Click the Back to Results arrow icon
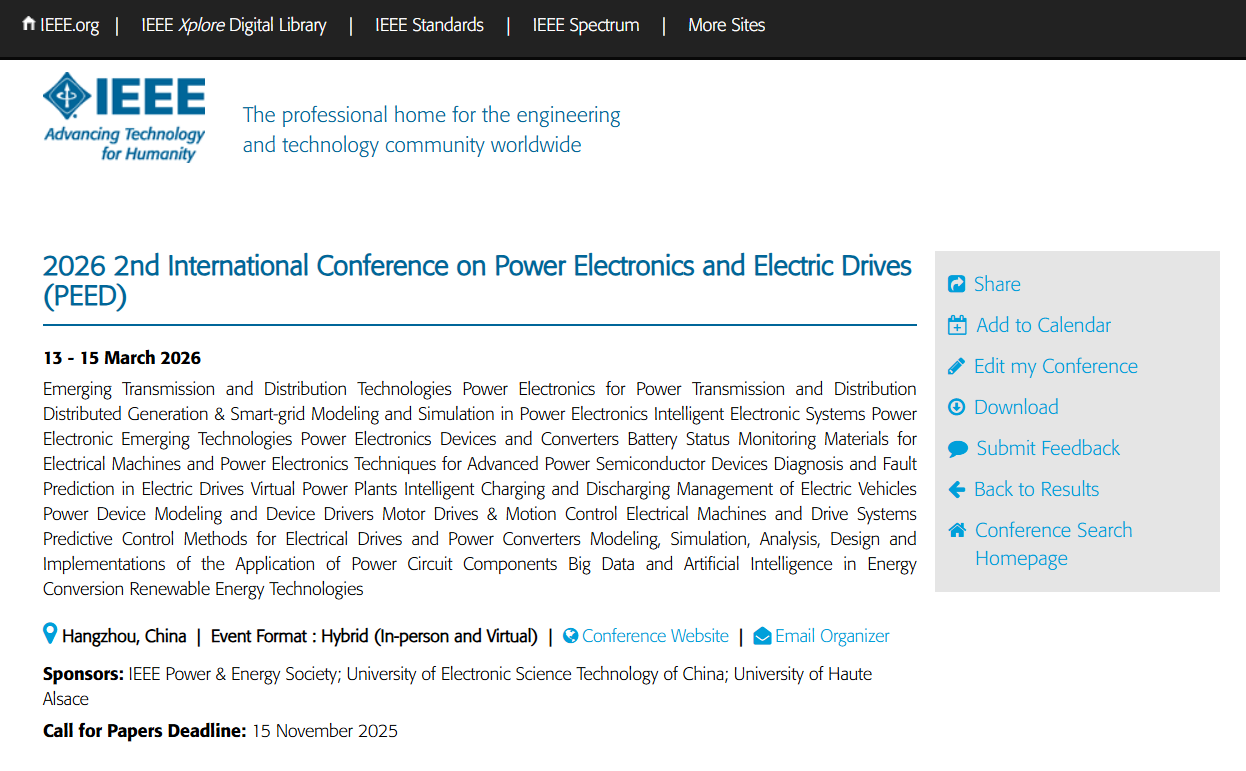 (956, 490)
